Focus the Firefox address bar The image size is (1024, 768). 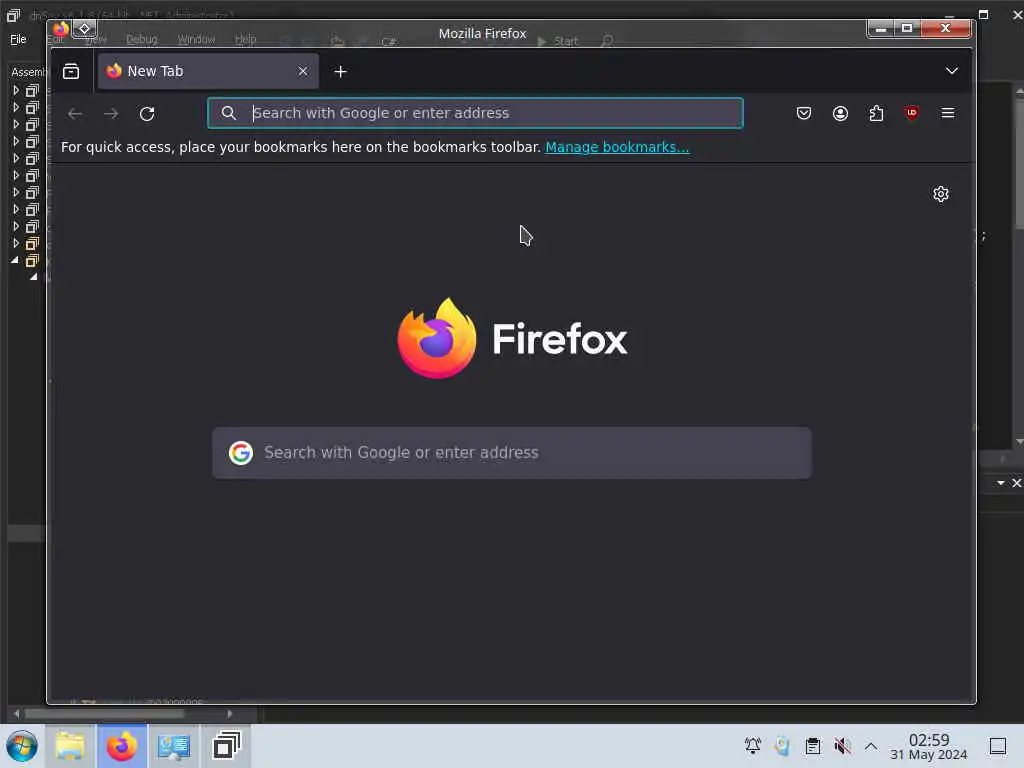(475, 113)
